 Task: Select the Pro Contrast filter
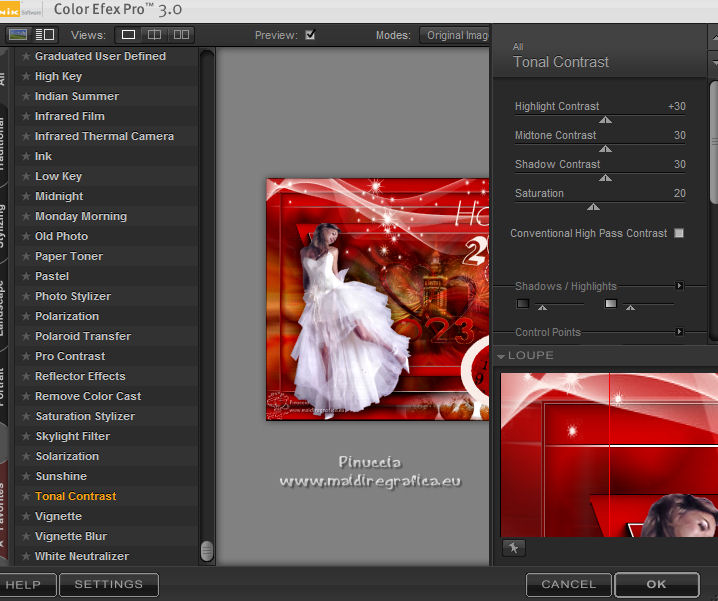[x=70, y=357]
